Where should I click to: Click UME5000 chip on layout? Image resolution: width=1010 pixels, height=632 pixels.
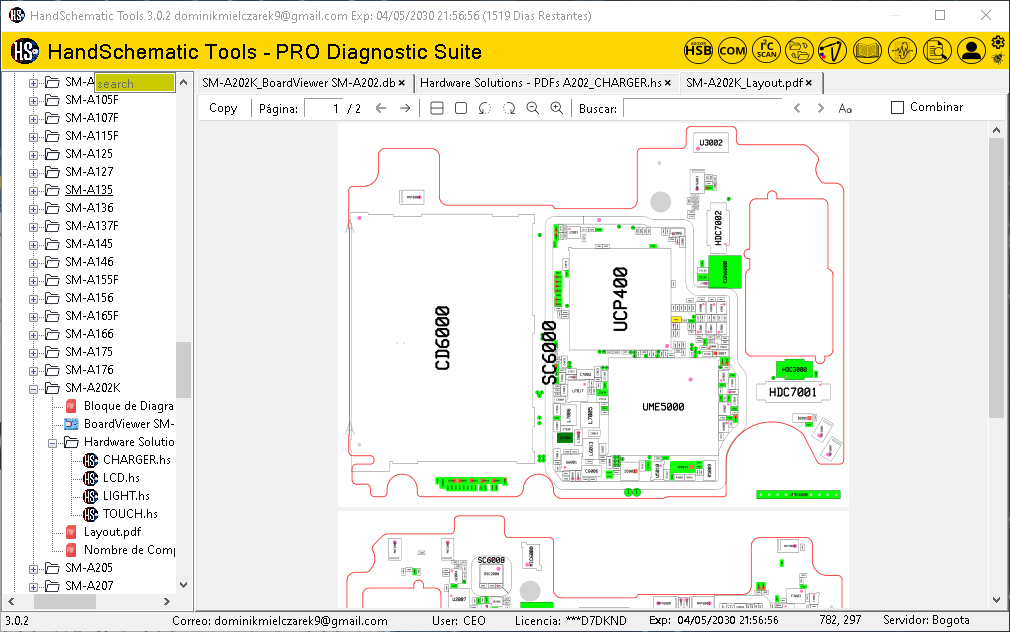tap(663, 407)
